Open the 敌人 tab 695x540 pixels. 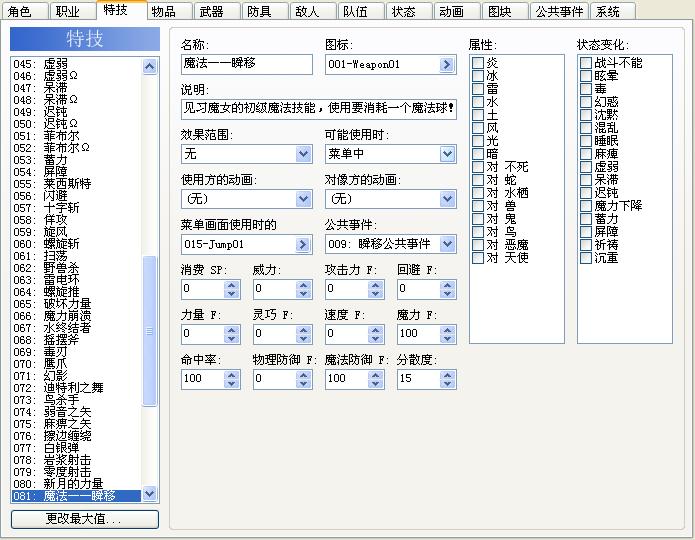tap(313, 11)
